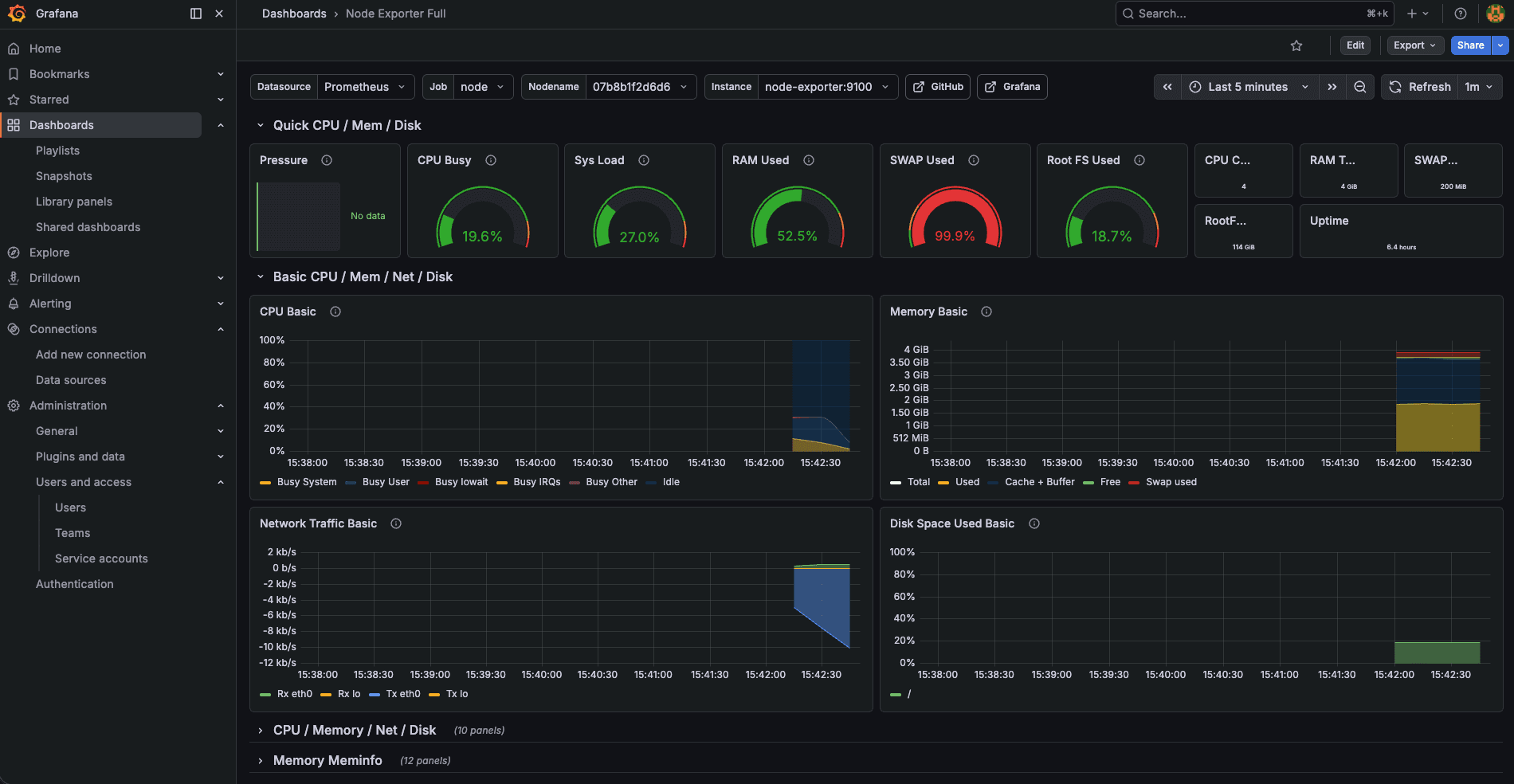Show Pressure panel info icon
Viewport: 1514px width, 784px height.
tap(327, 160)
